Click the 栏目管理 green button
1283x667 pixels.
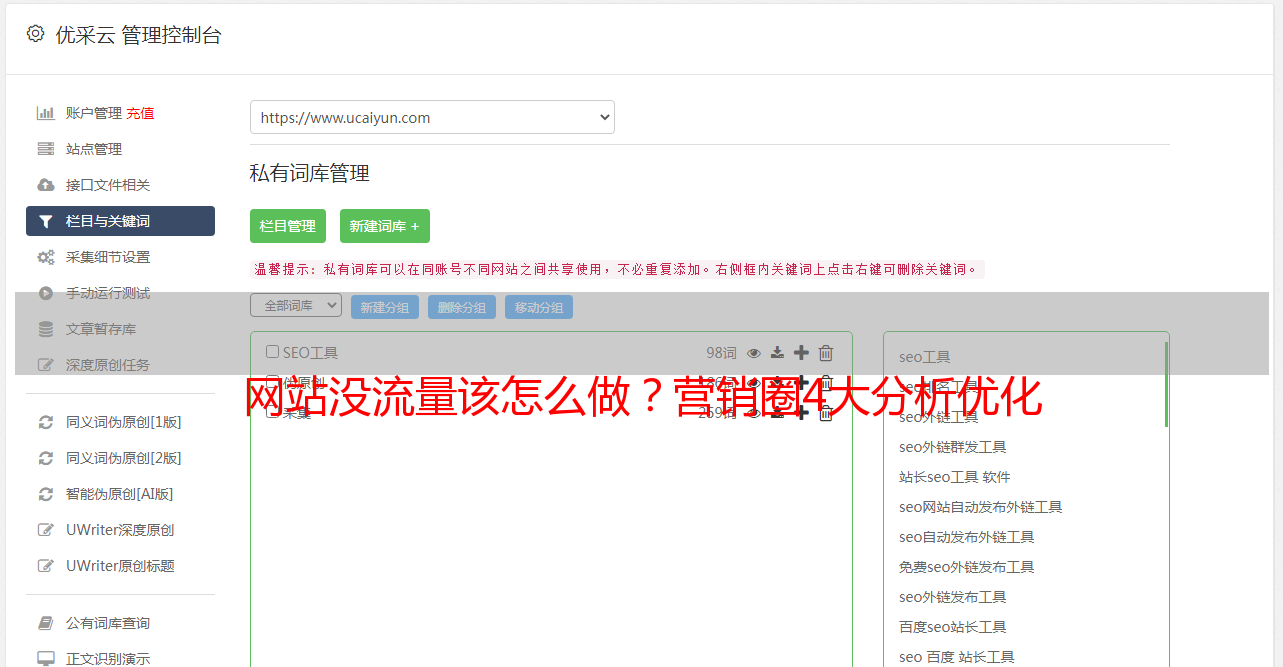[288, 226]
